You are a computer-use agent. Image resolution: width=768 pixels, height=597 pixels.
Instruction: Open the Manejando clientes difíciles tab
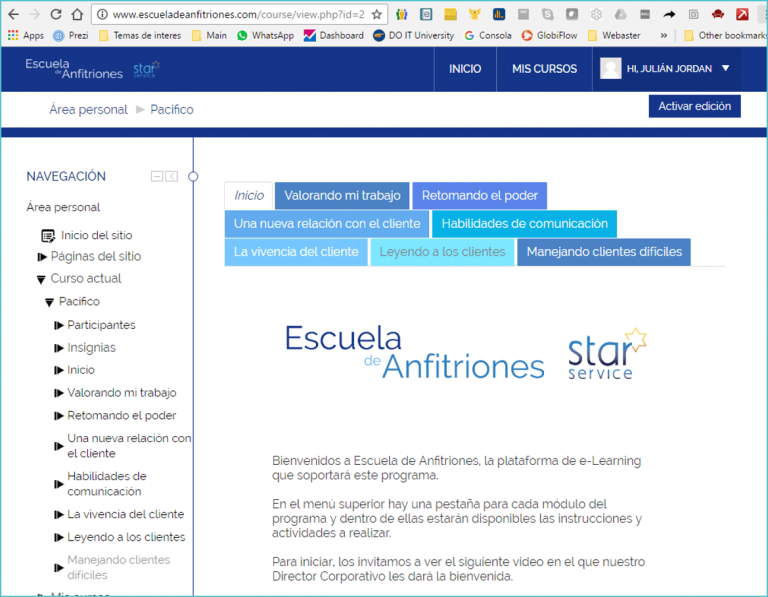coord(604,252)
